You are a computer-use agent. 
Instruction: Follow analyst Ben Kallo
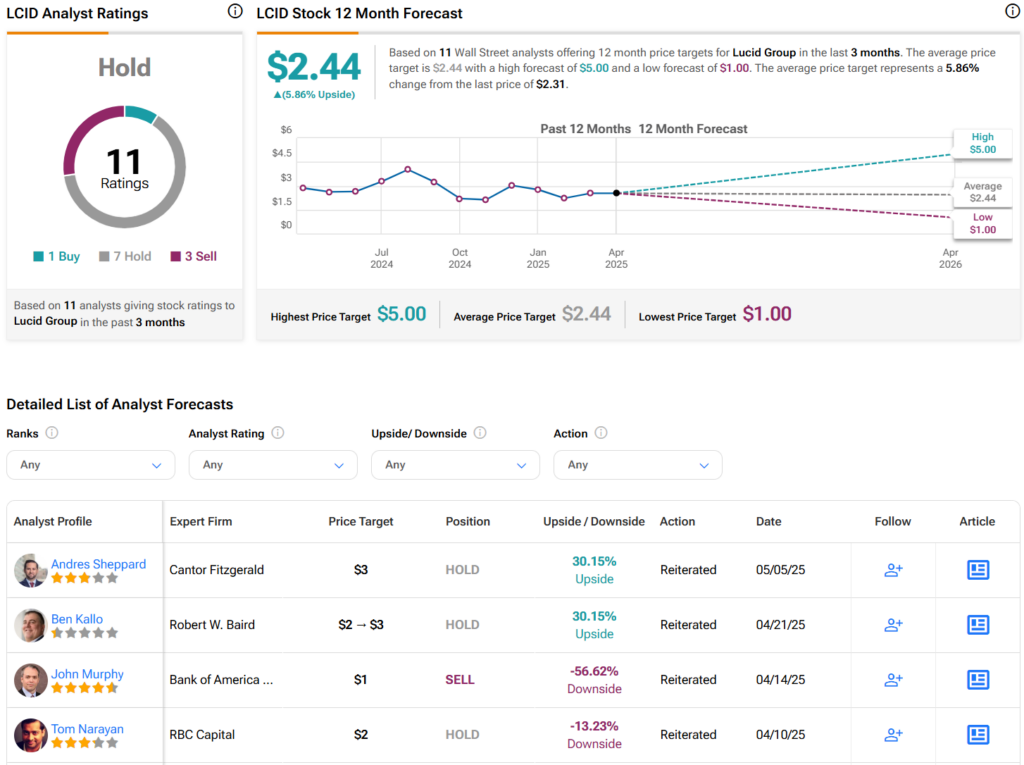point(893,625)
